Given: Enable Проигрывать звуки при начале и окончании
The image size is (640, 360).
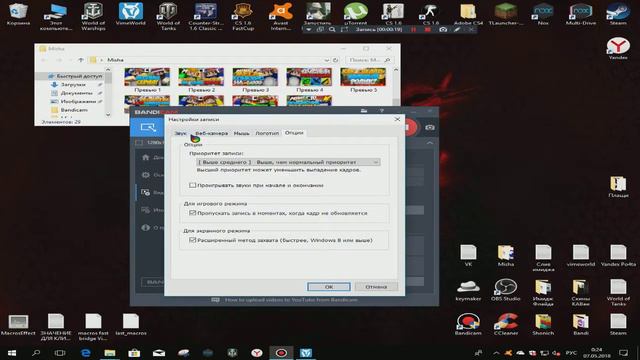Looking at the screenshot, I should click(193, 185).
